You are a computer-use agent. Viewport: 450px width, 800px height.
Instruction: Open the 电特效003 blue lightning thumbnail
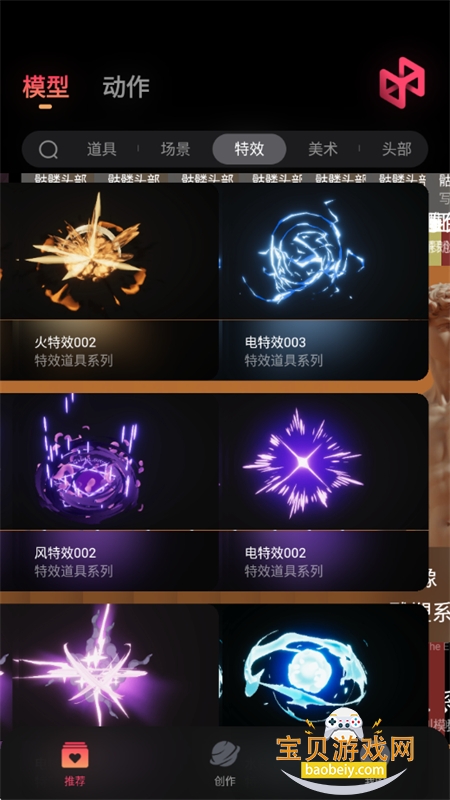pyautogui.click(x=323, y=252)
